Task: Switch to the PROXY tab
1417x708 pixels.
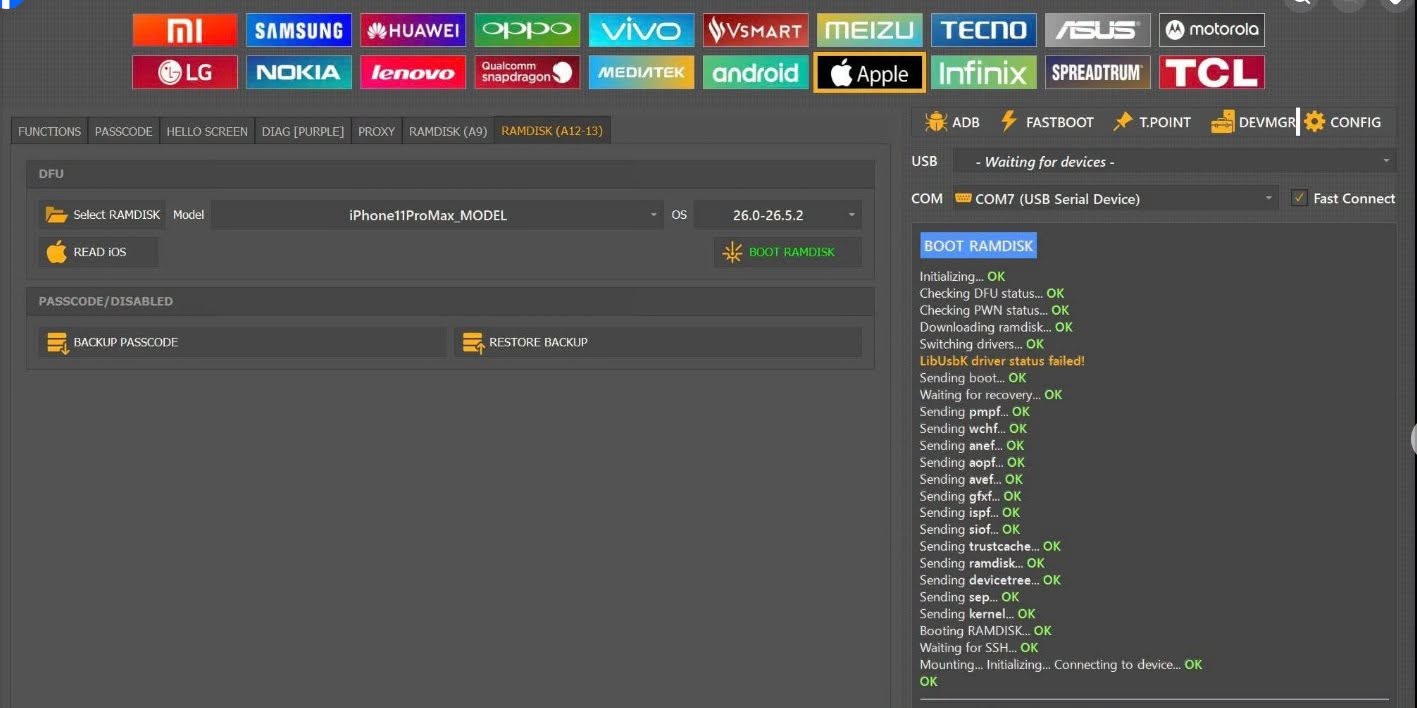Action: [376, 131]
